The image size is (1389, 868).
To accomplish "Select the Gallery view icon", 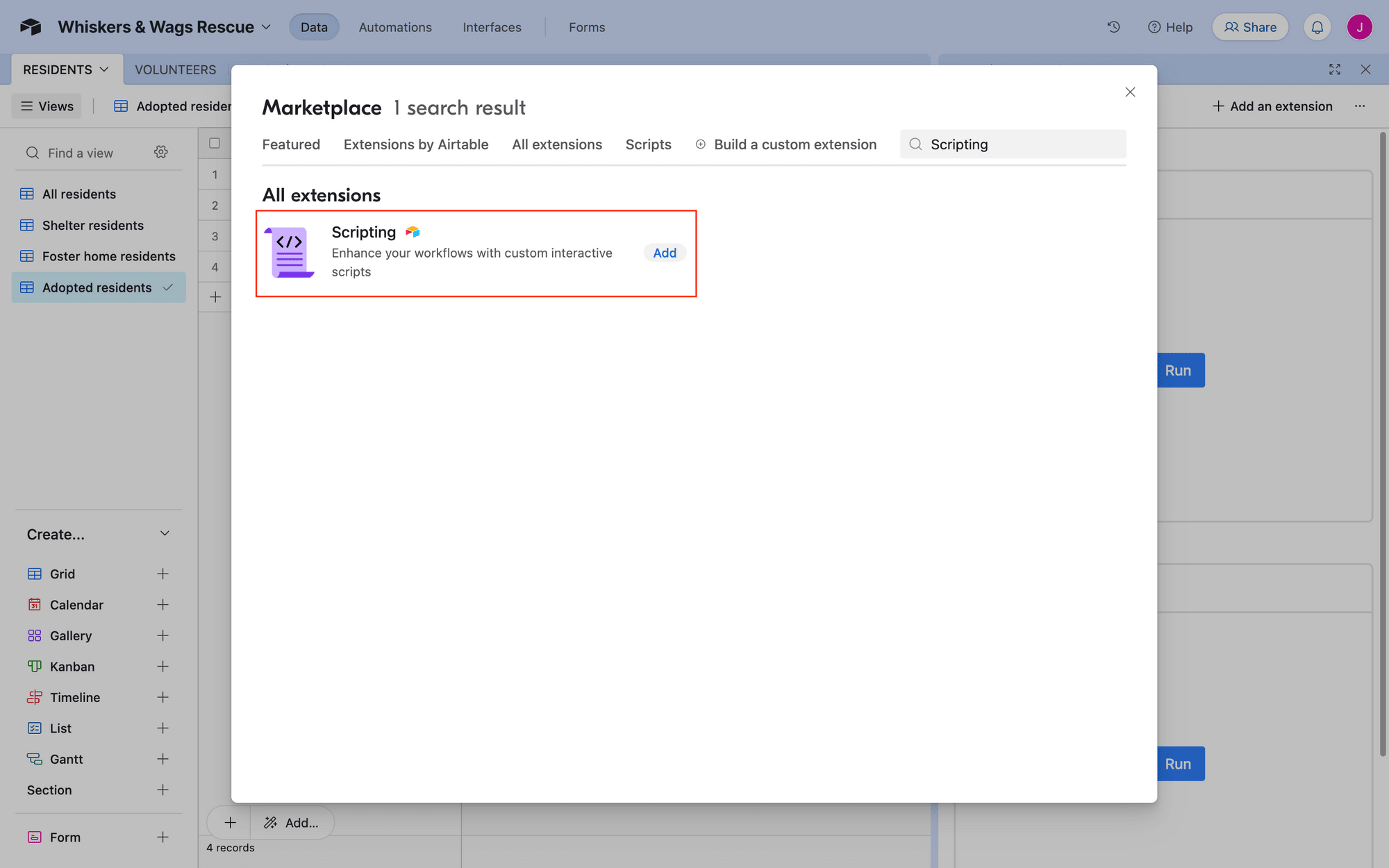I will (35, 635).
